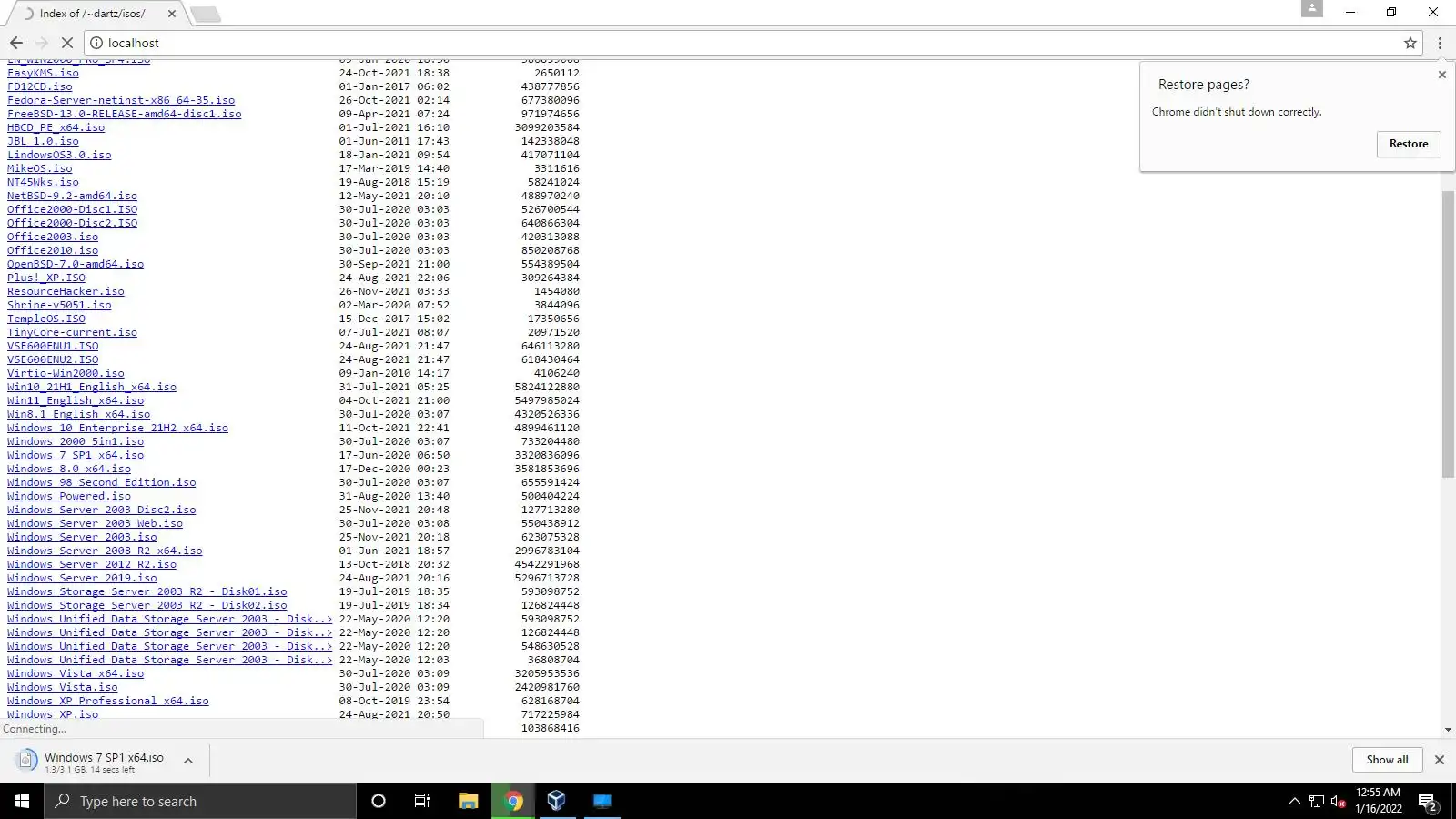This screenshot has height=819, width=1456.
Task: Click the taskbar search box
Action: [200, 801]
